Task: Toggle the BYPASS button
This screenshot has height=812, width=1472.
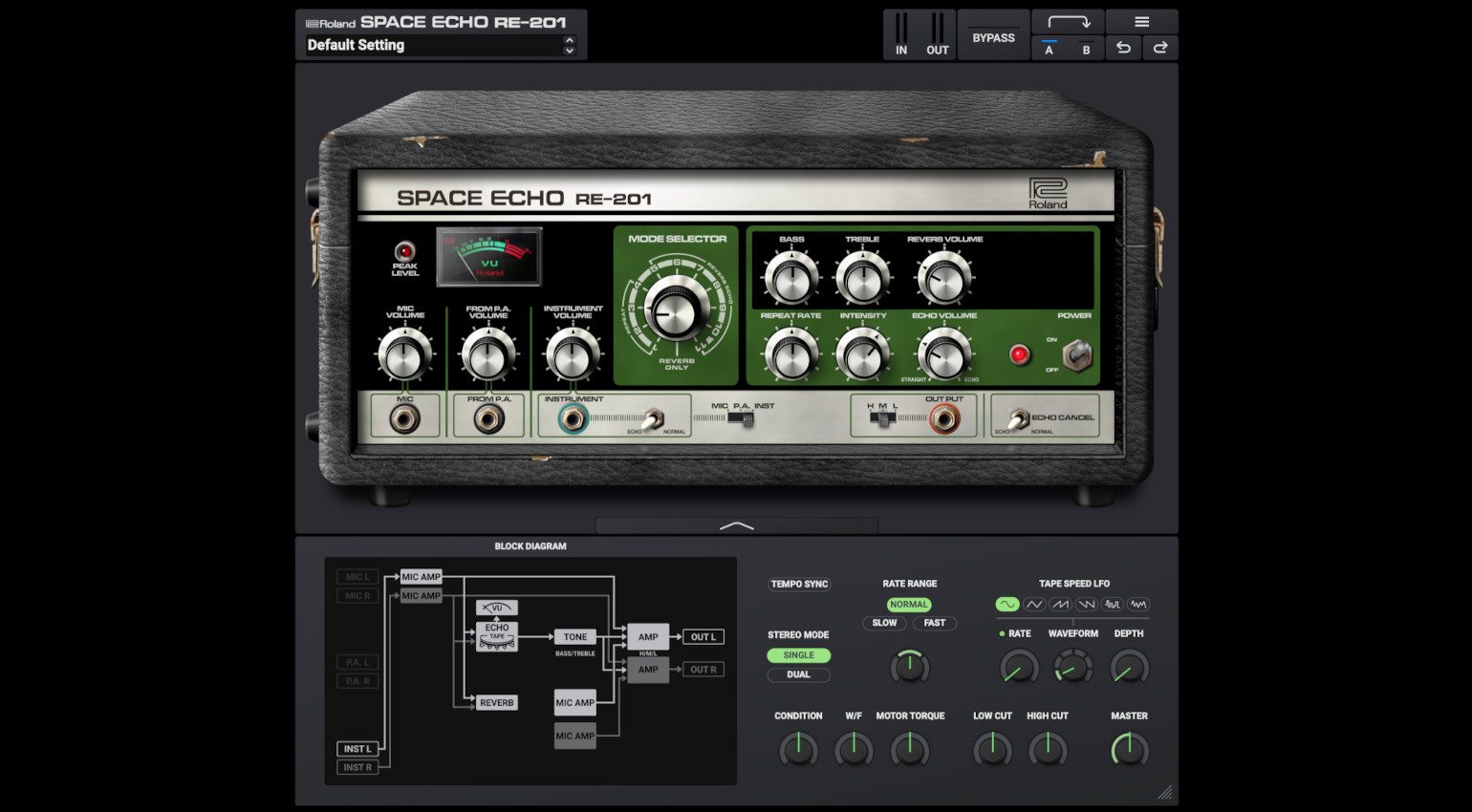Action: [x=993, y=37]
